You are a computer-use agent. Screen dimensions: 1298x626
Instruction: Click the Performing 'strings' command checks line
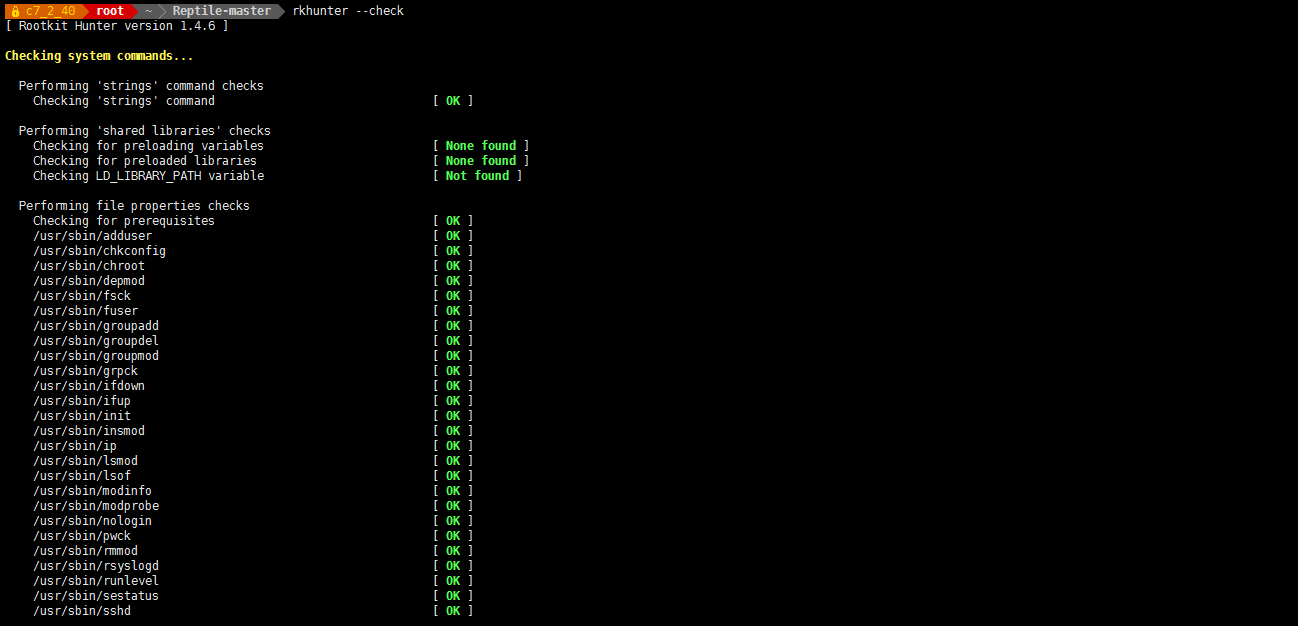point(141,86)
